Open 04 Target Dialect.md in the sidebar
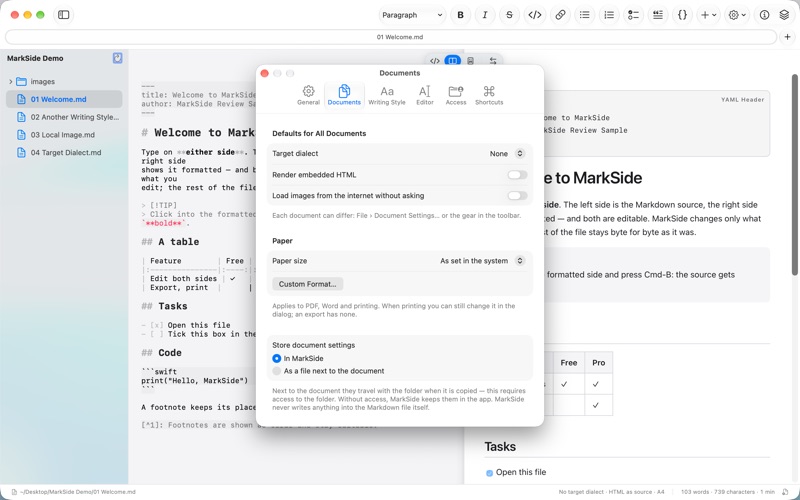The width and height of the screenshot is (800, 500). click(x=64, y=153)
